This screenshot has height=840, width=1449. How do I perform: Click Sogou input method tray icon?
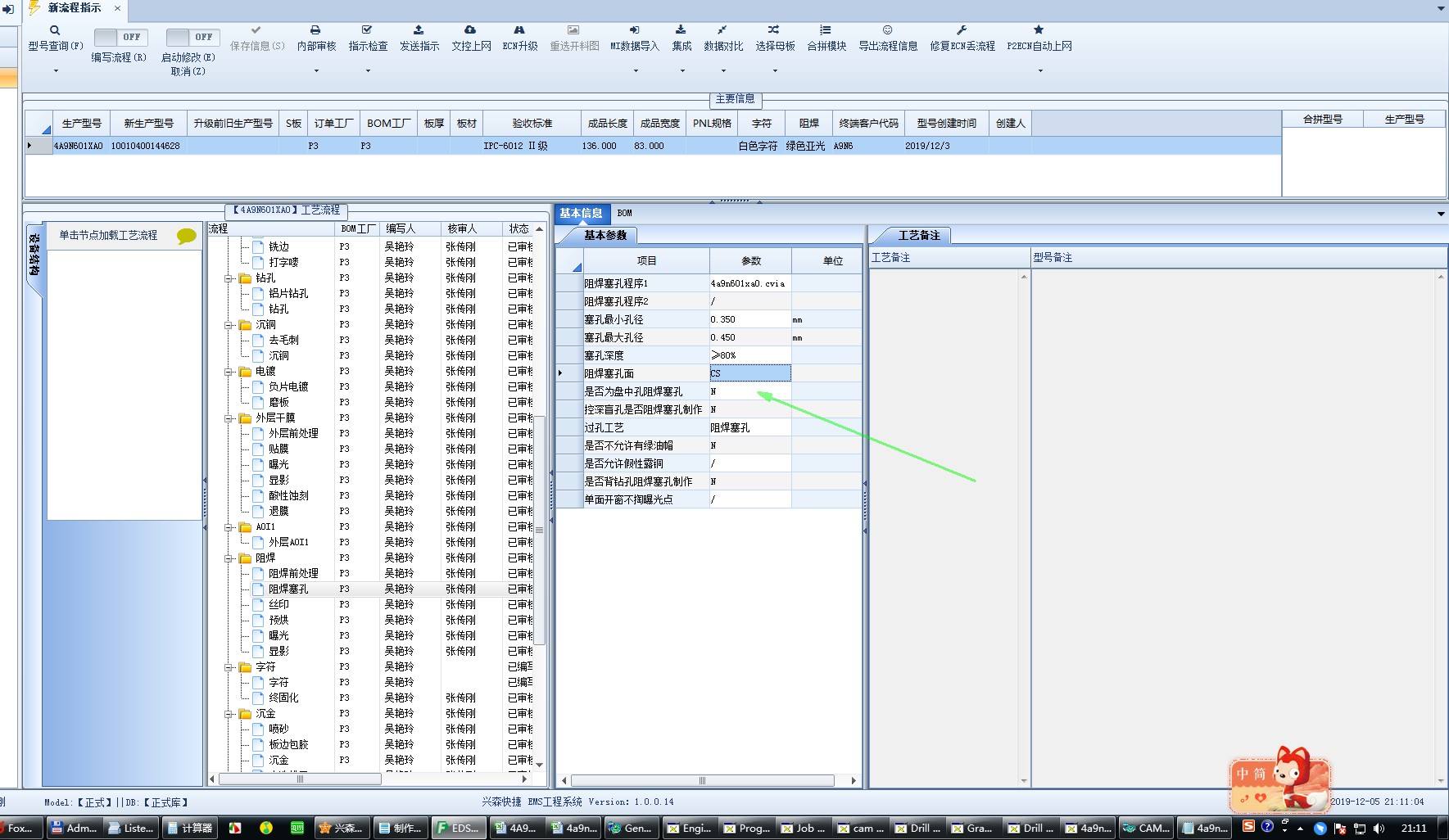click(1248, 827)
